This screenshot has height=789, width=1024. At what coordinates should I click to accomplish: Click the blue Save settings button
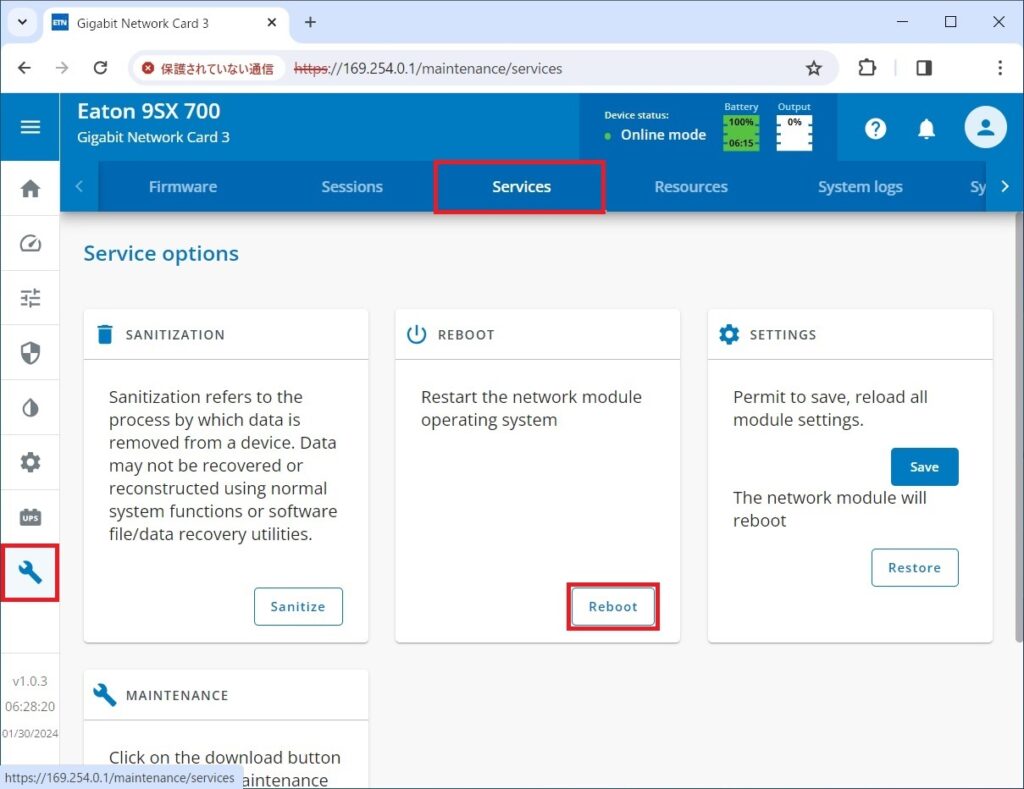coord(924,467)
